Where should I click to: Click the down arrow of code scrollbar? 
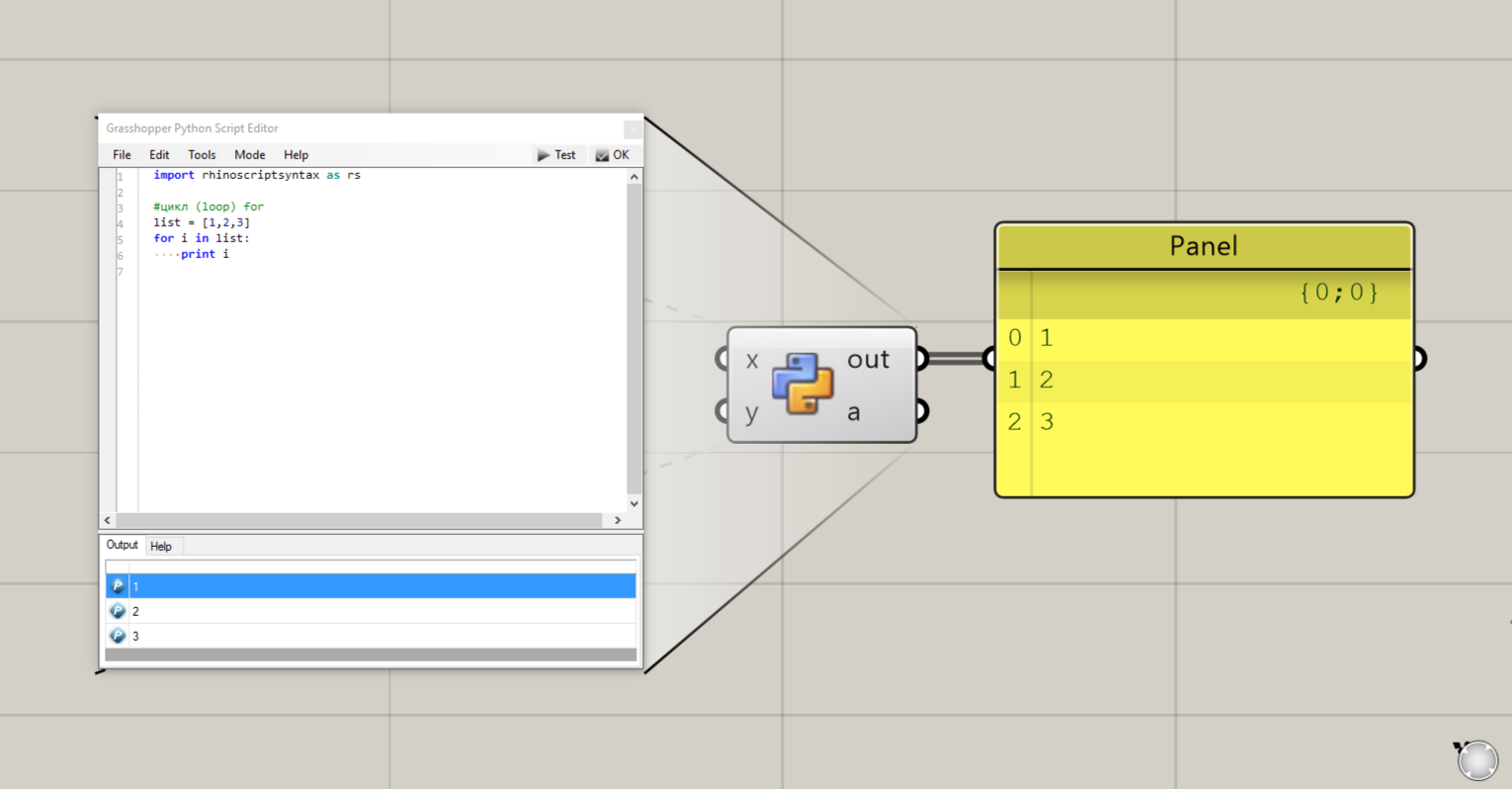click(634, 503)
